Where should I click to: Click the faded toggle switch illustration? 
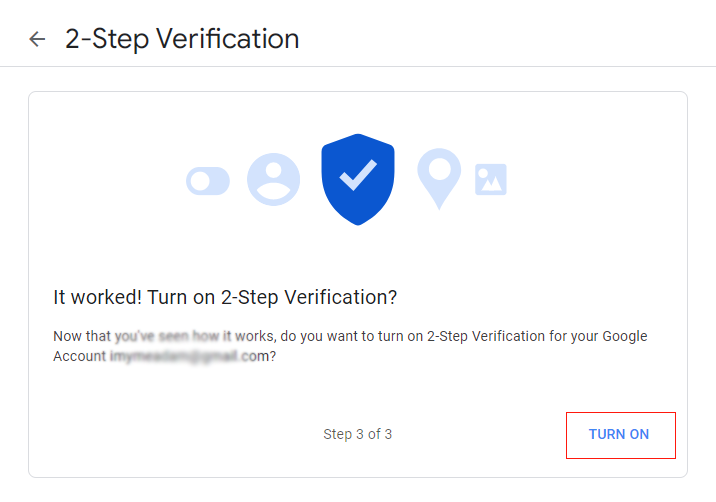208,181
